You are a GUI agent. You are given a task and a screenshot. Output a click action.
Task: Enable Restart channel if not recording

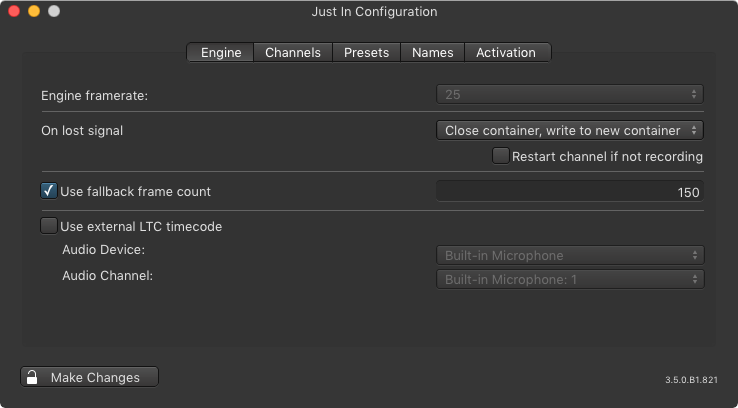click(500, 156)
